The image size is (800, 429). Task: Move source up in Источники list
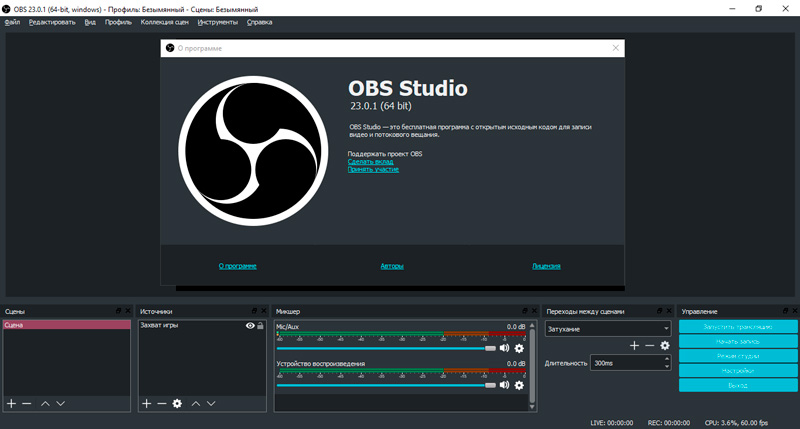pos(196,403)
